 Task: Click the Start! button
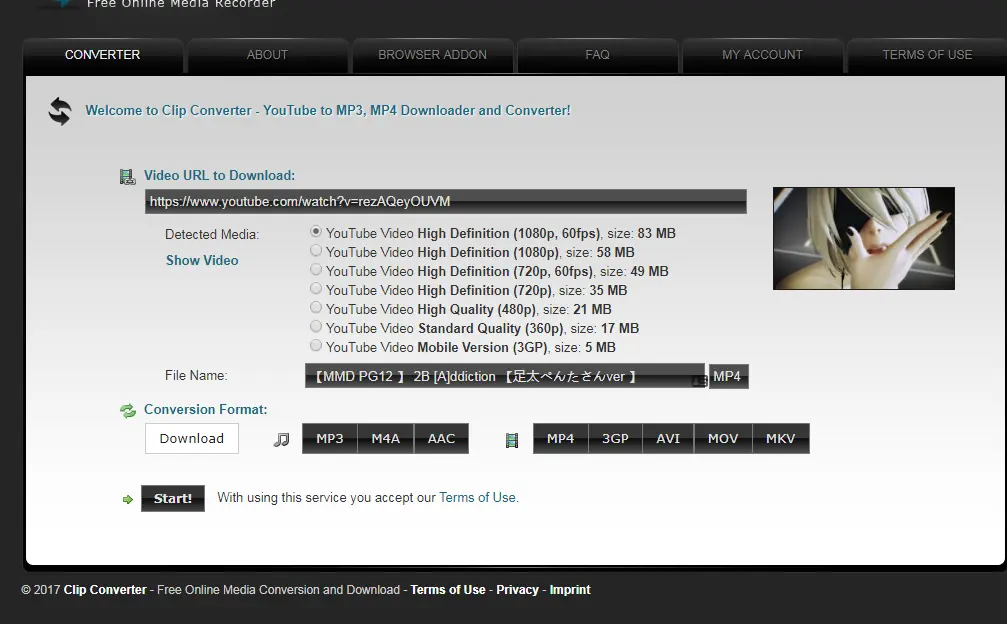(173, 498)
